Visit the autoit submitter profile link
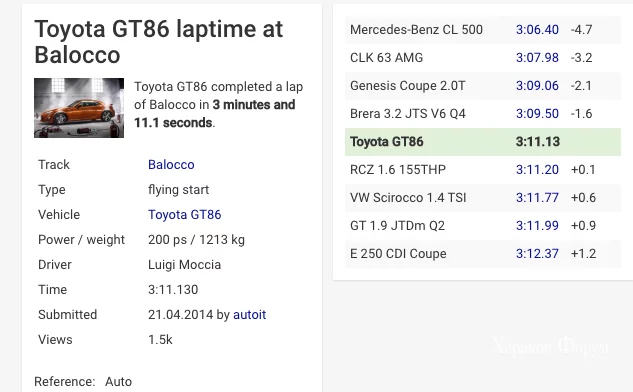The image size is (633, 392). pos(249,314)
